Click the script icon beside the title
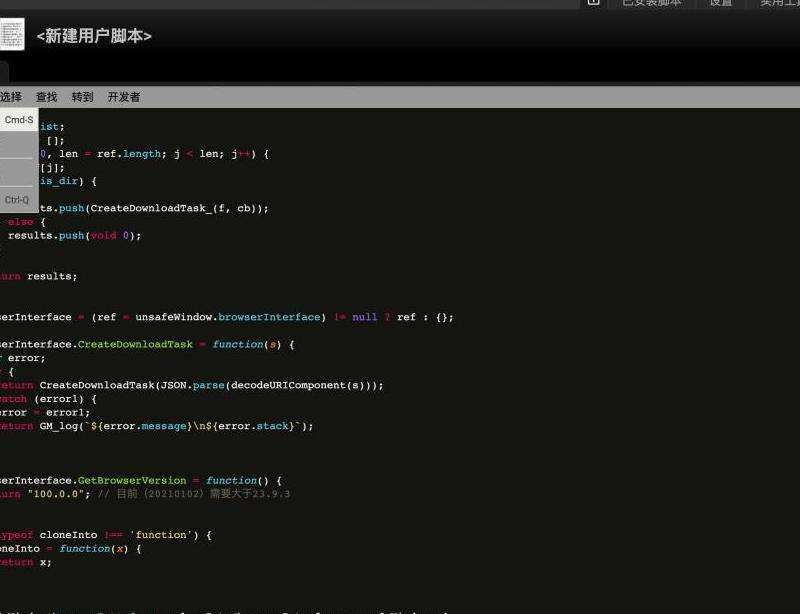The width and height of the screenshot is (800, 614). click(11, 34)
